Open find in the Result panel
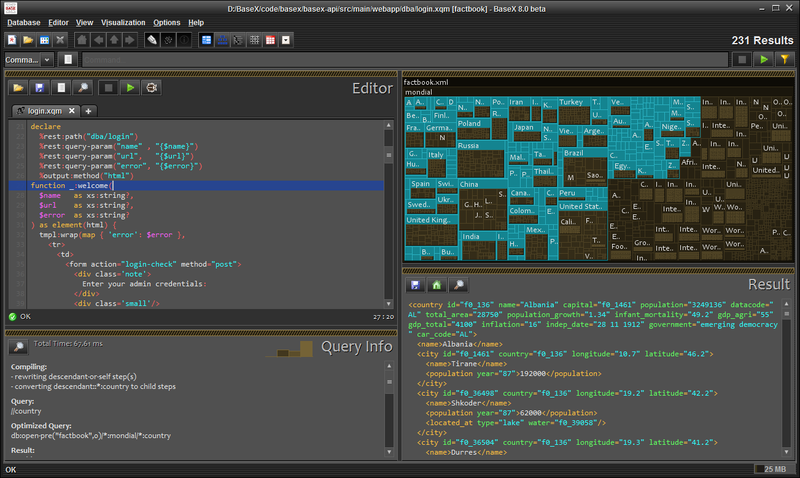800x478 pixels. (459, 285)
